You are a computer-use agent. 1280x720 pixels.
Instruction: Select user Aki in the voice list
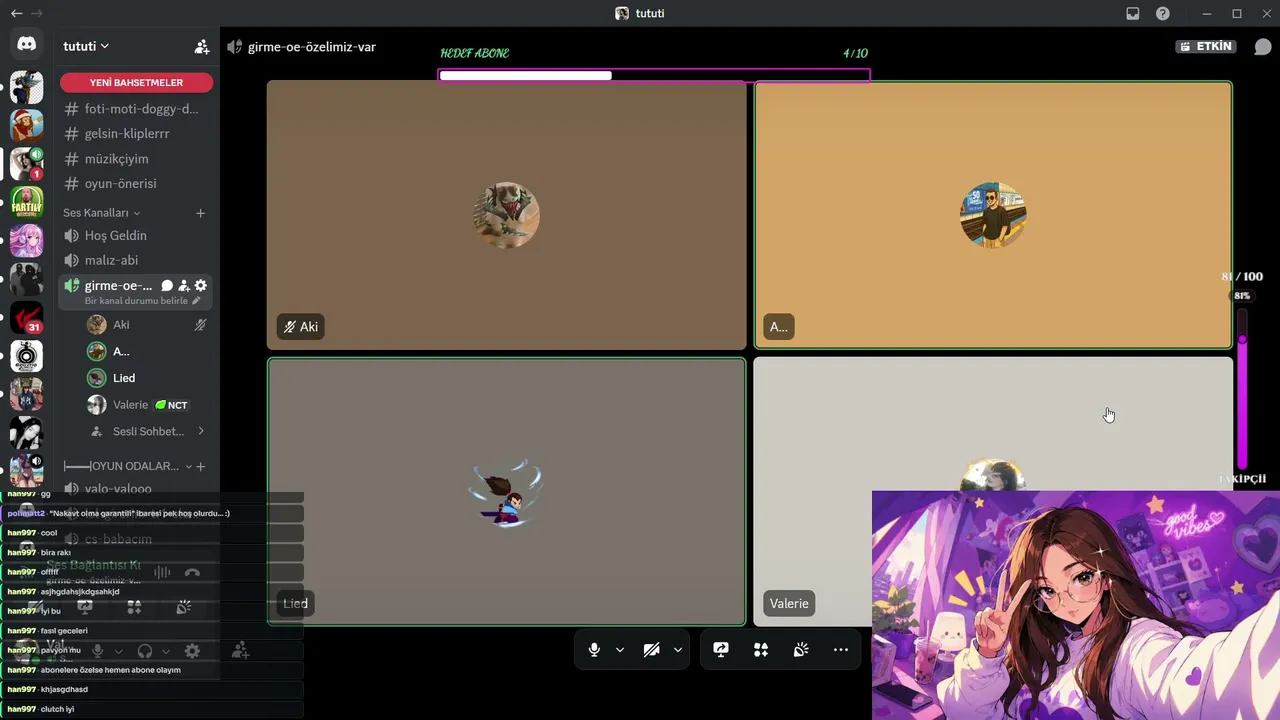147,325
